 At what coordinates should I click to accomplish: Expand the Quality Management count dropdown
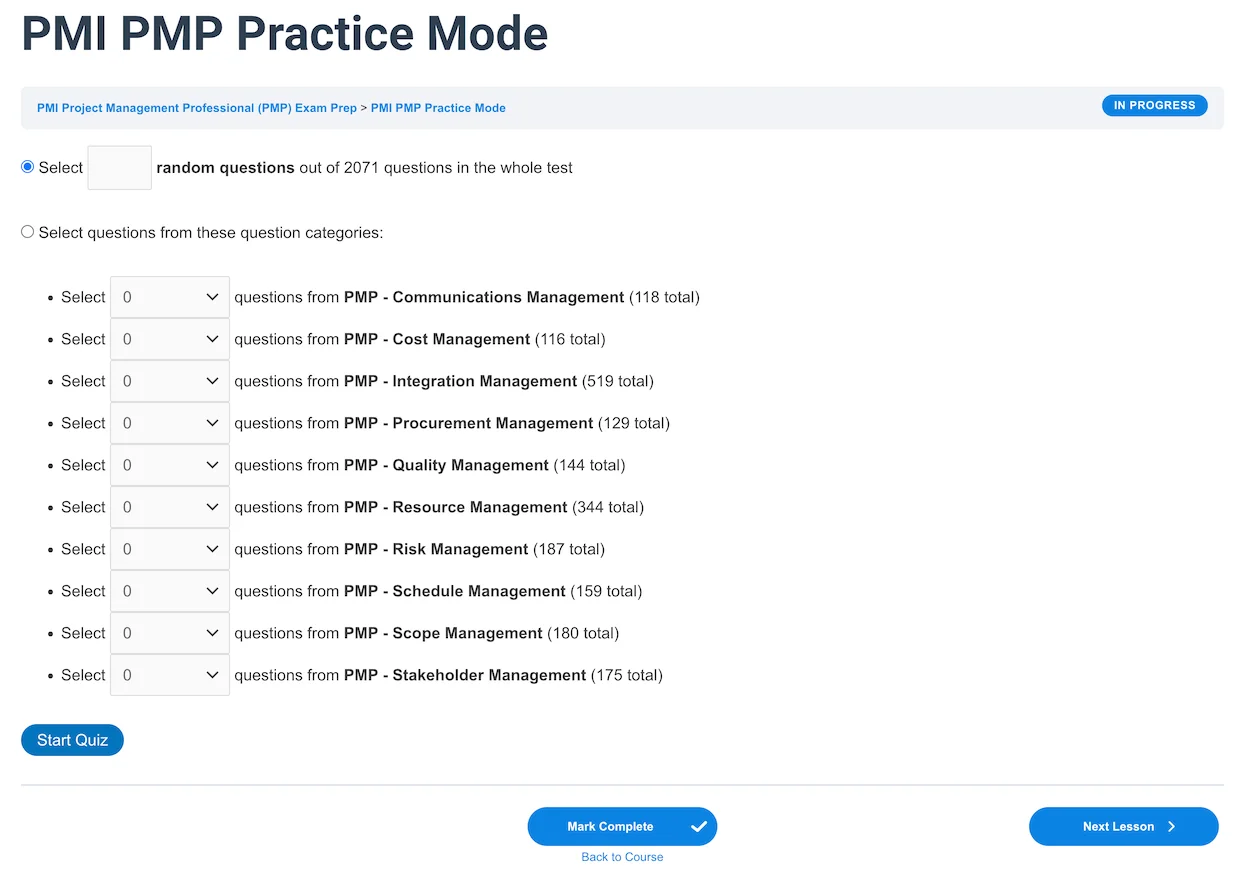click(170, 465)
